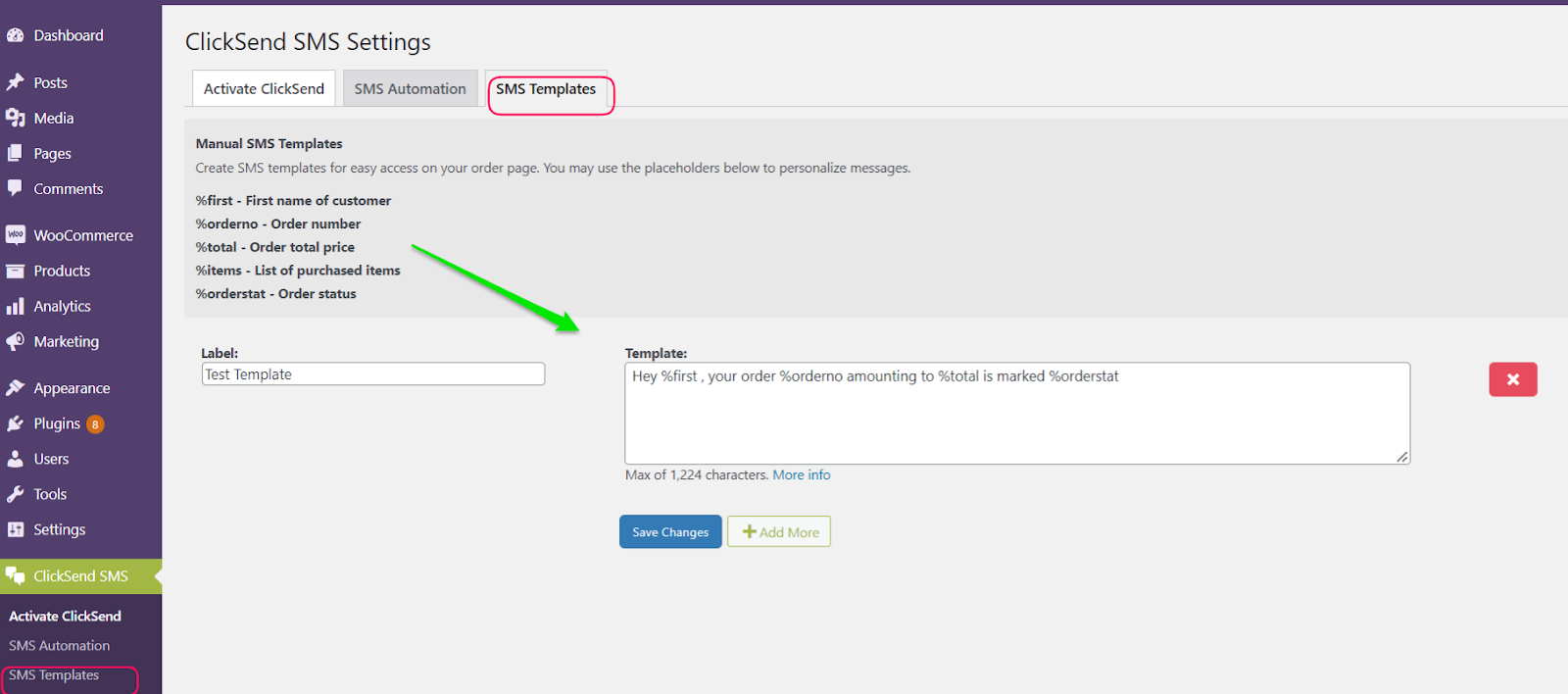Switch to the SMS Templates tab

coord(546,88)
